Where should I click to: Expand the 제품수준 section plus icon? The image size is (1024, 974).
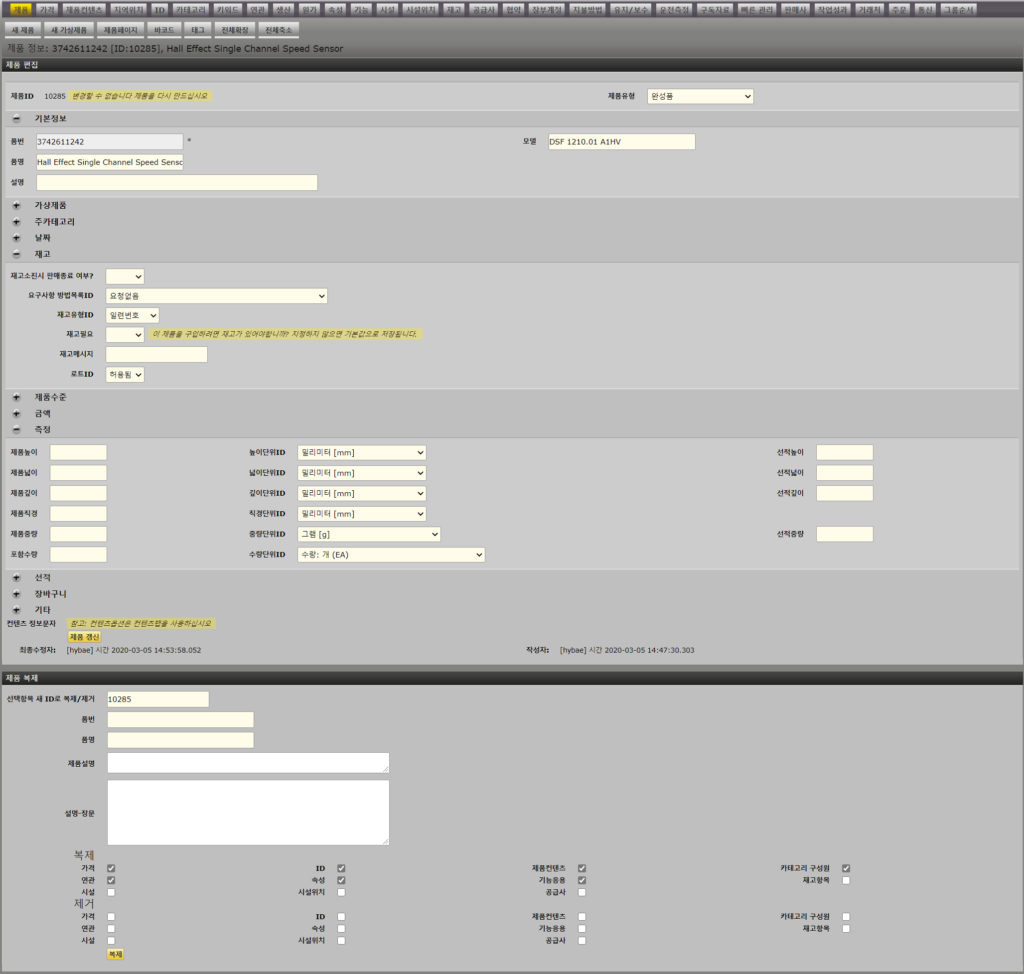[17, 397]
